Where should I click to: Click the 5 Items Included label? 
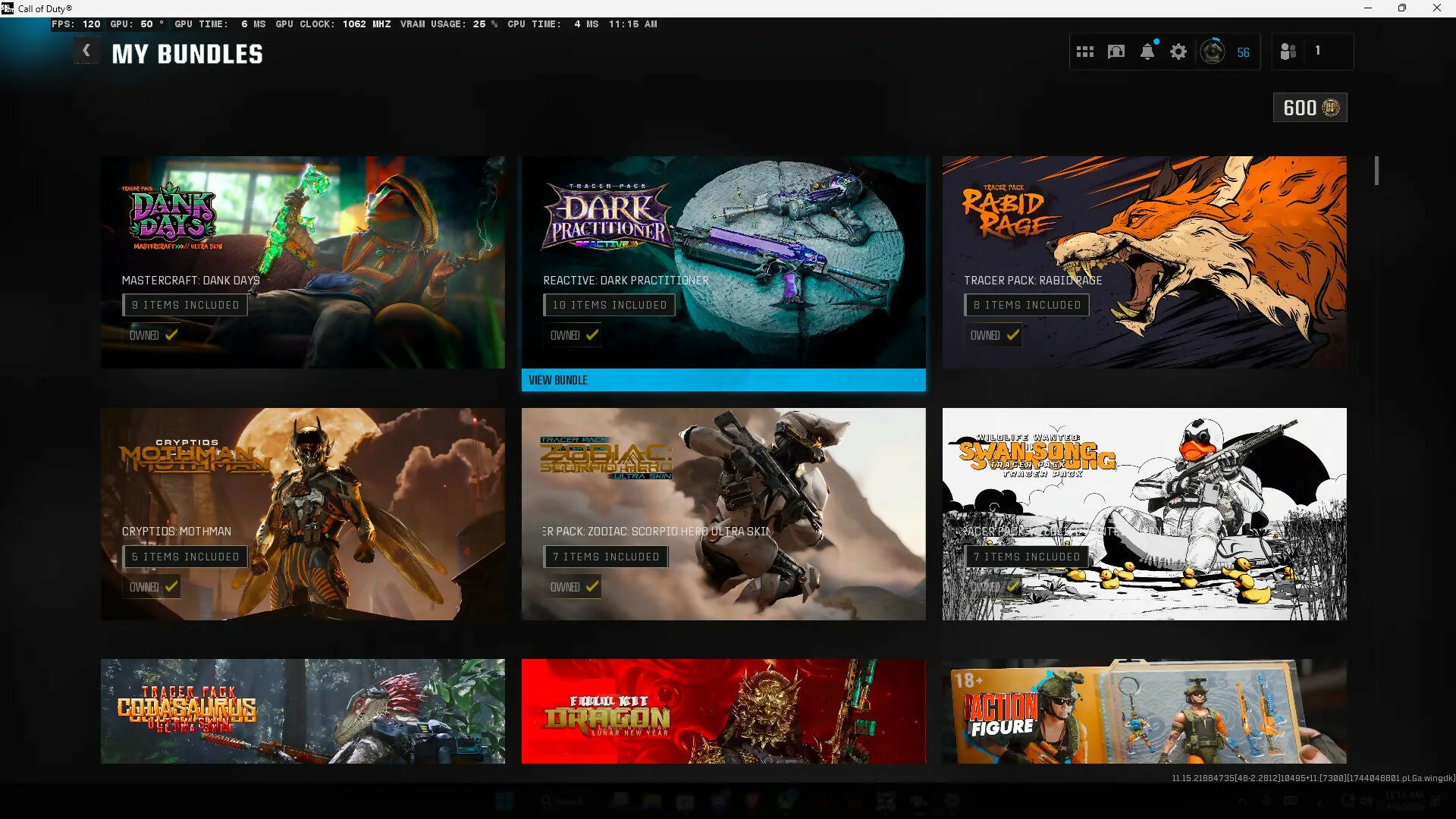[x=185, y=557]
